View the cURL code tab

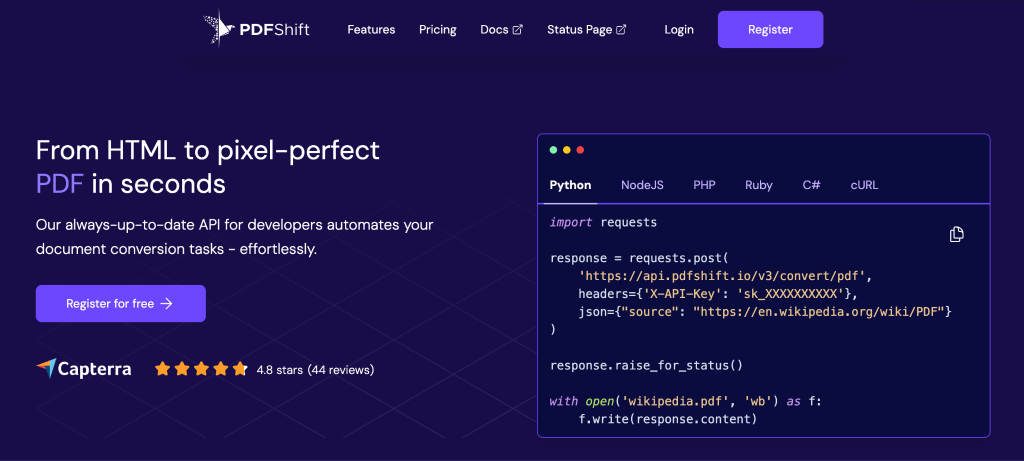pos(865,185)
